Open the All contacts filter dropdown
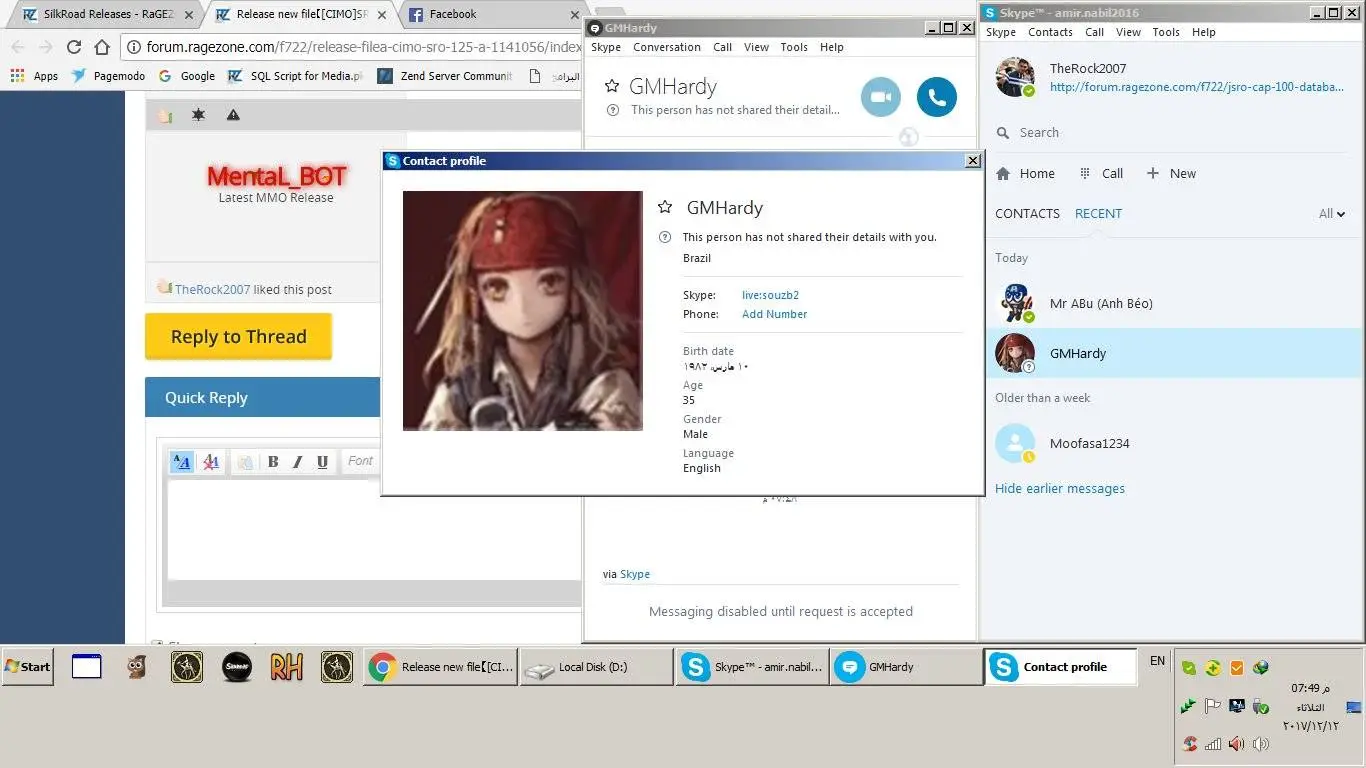1366x768 pixels. point(1332,213)
